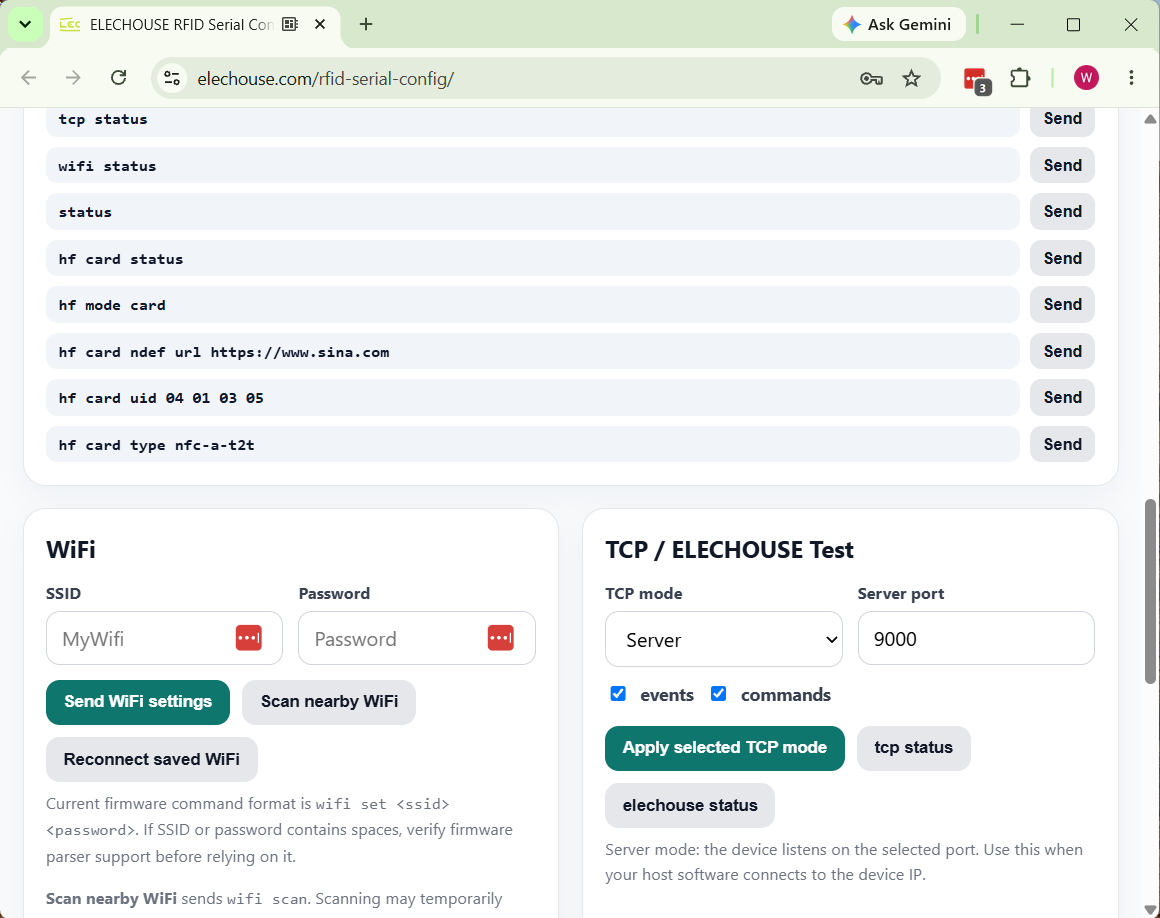Maximize the browser window
This screenshot has width=1160, height=918.
point(1073,24)
